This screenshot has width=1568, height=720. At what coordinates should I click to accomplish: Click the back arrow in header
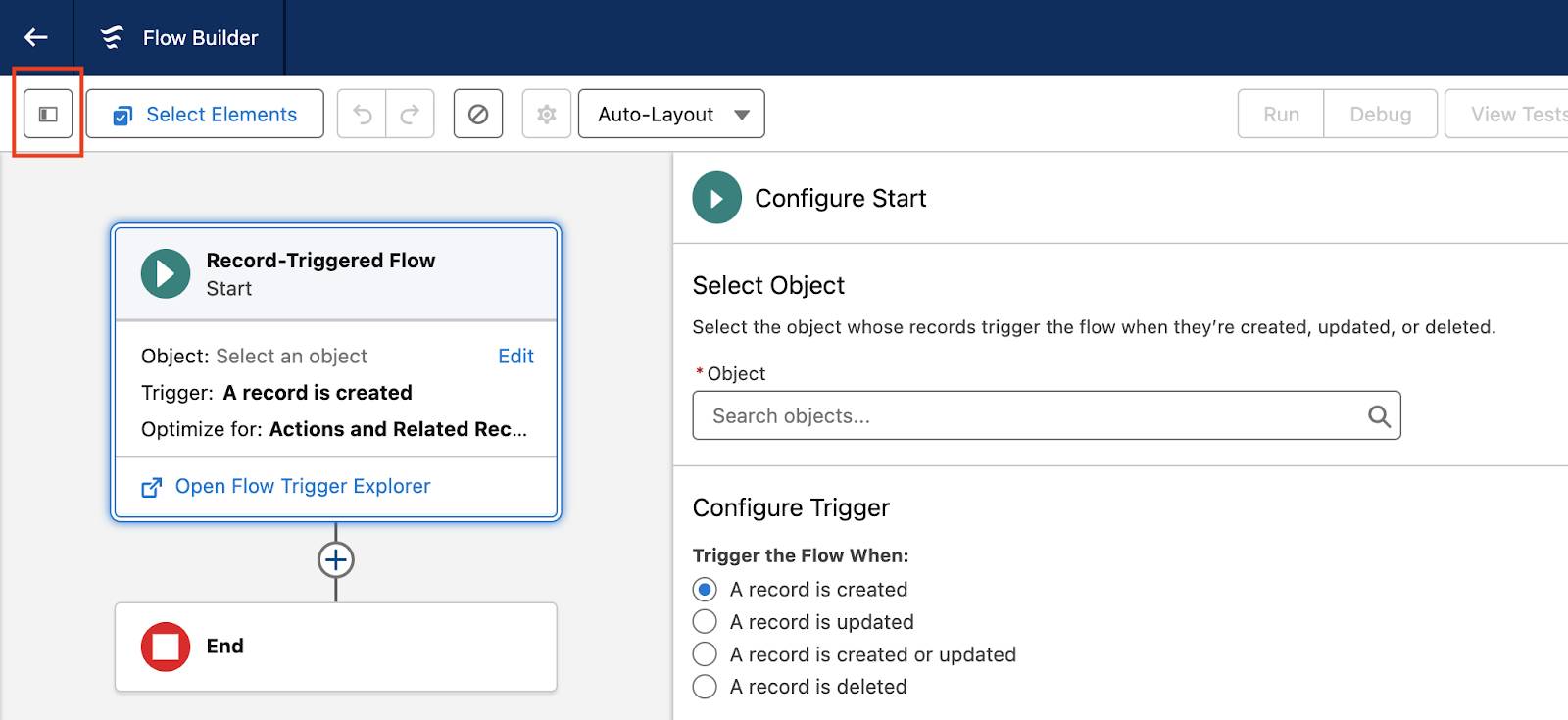coord(36,37)
